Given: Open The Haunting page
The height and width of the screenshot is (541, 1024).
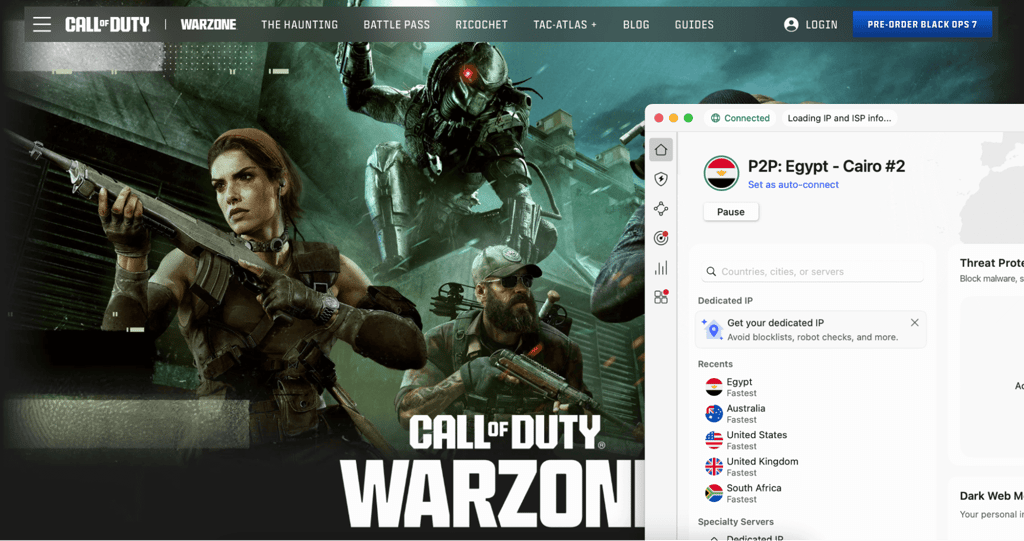Looking at the screenshot, I should click(300, 25).
